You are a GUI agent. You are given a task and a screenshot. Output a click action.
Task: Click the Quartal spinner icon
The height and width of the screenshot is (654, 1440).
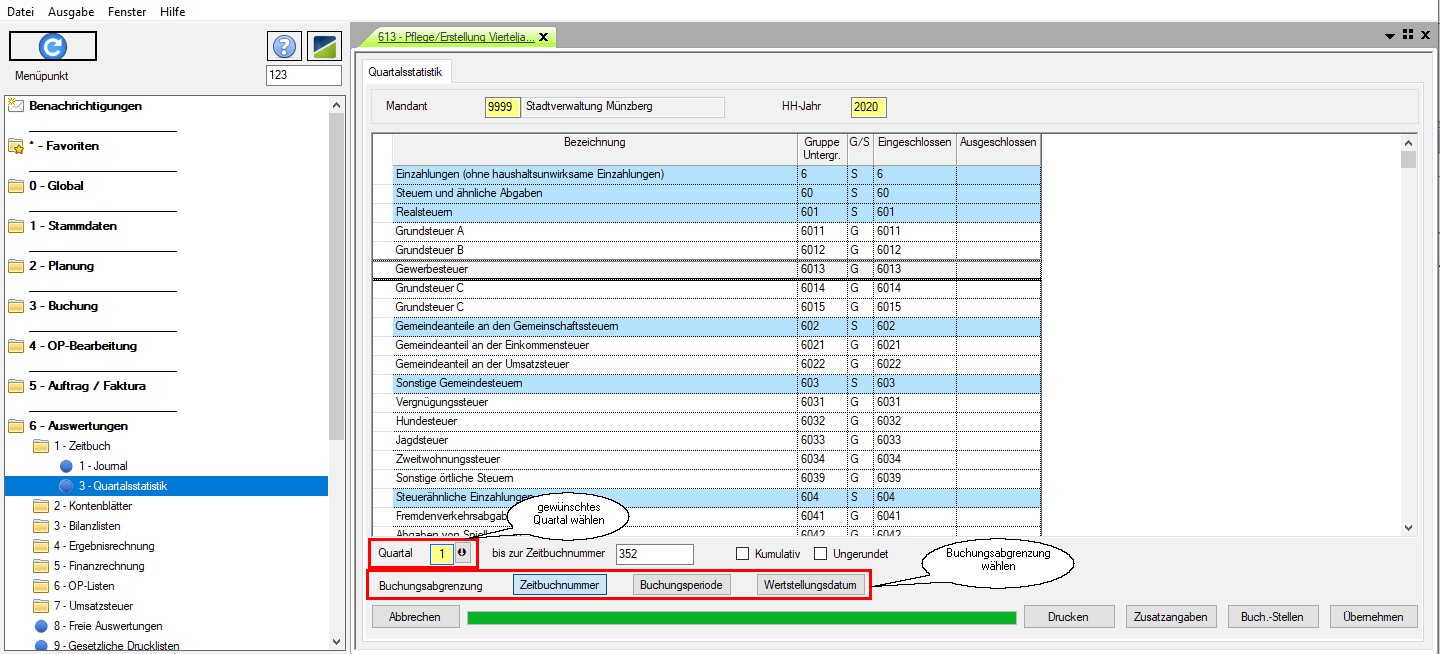(x=462, y=553)
